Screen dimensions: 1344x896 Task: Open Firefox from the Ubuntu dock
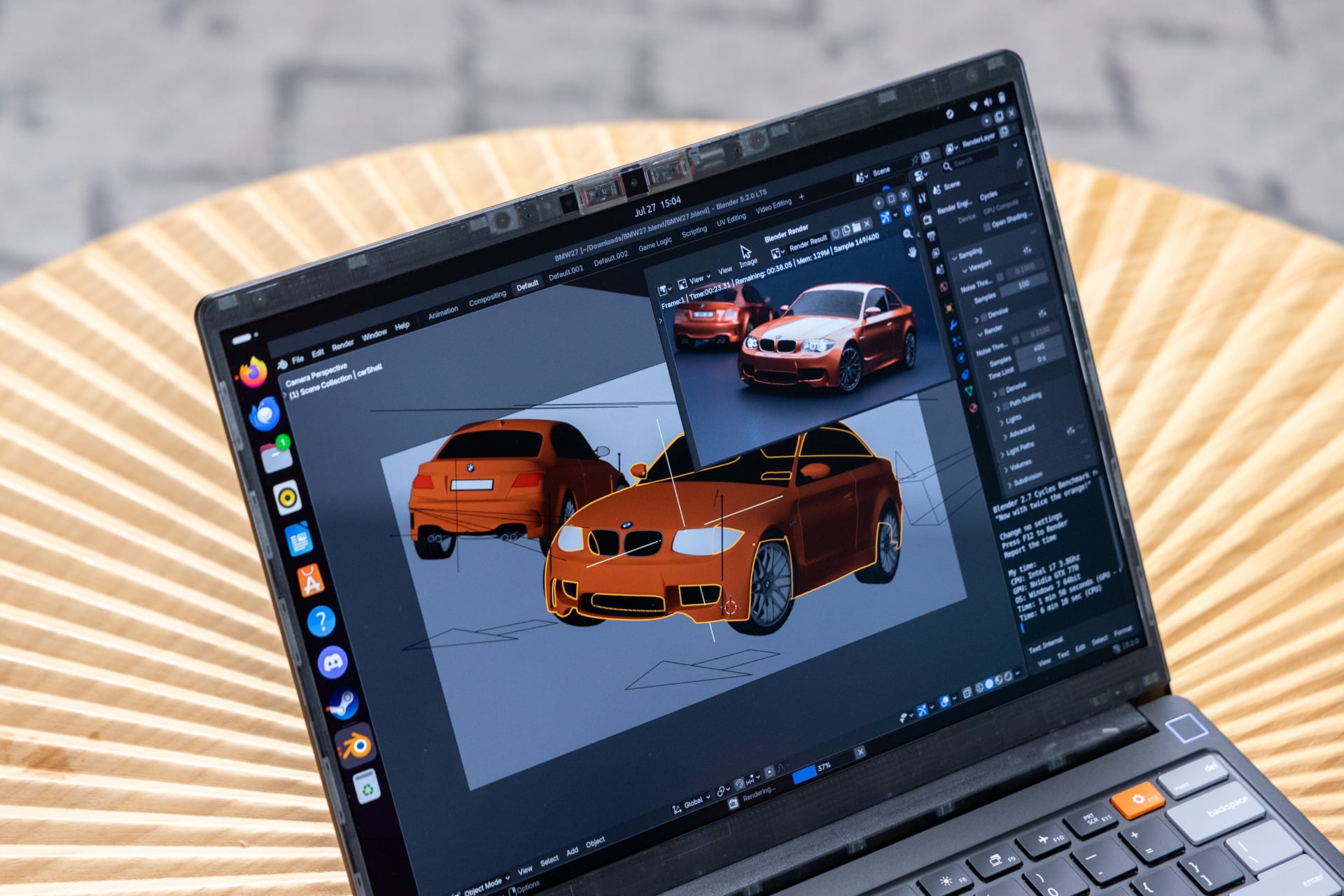(253, 371)
